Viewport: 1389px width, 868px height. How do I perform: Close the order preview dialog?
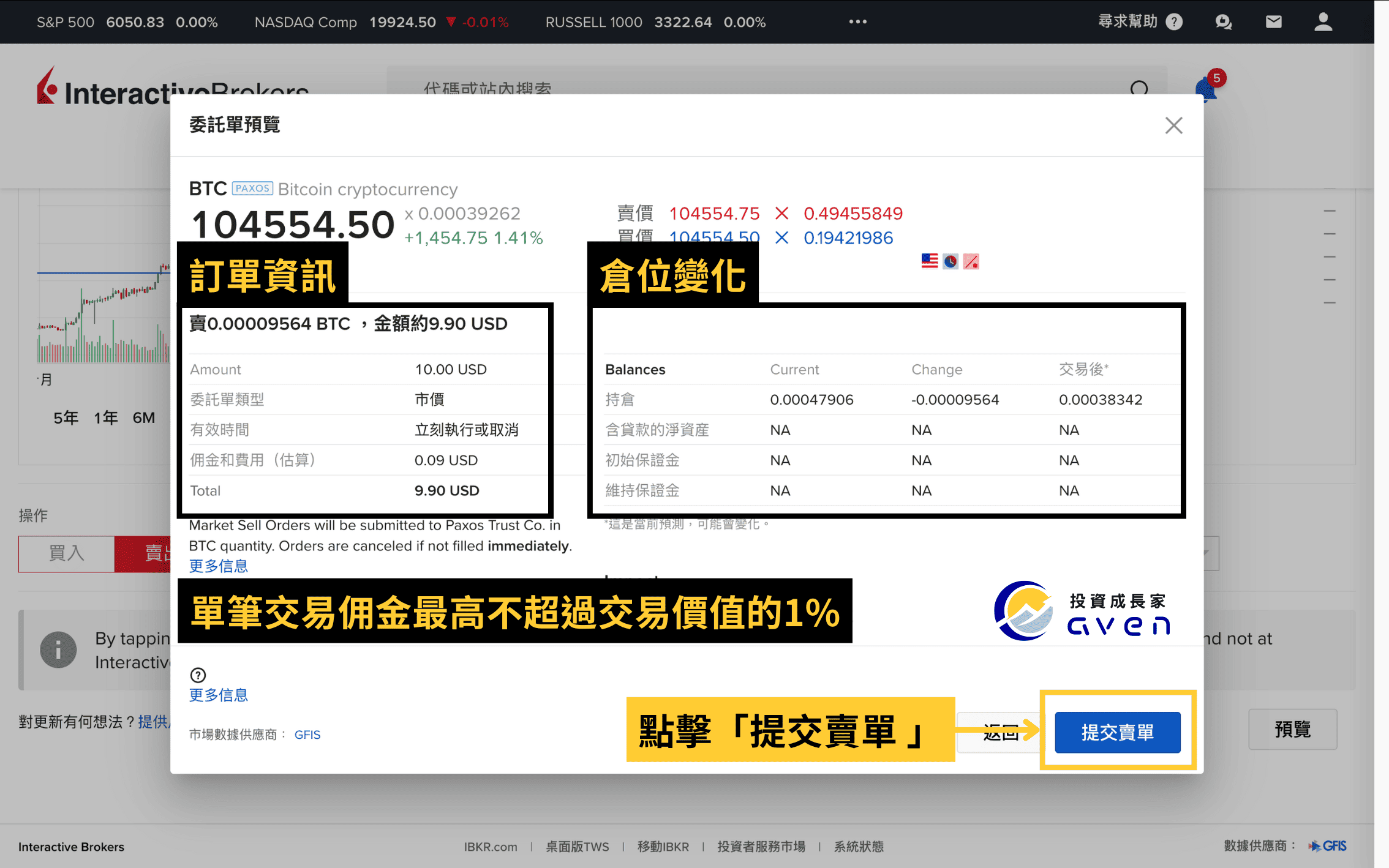(x=1173, y=125)
